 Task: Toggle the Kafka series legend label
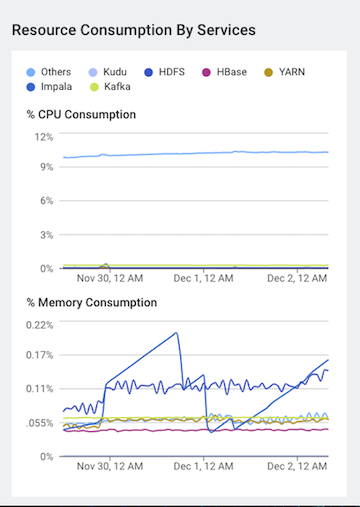117,87
